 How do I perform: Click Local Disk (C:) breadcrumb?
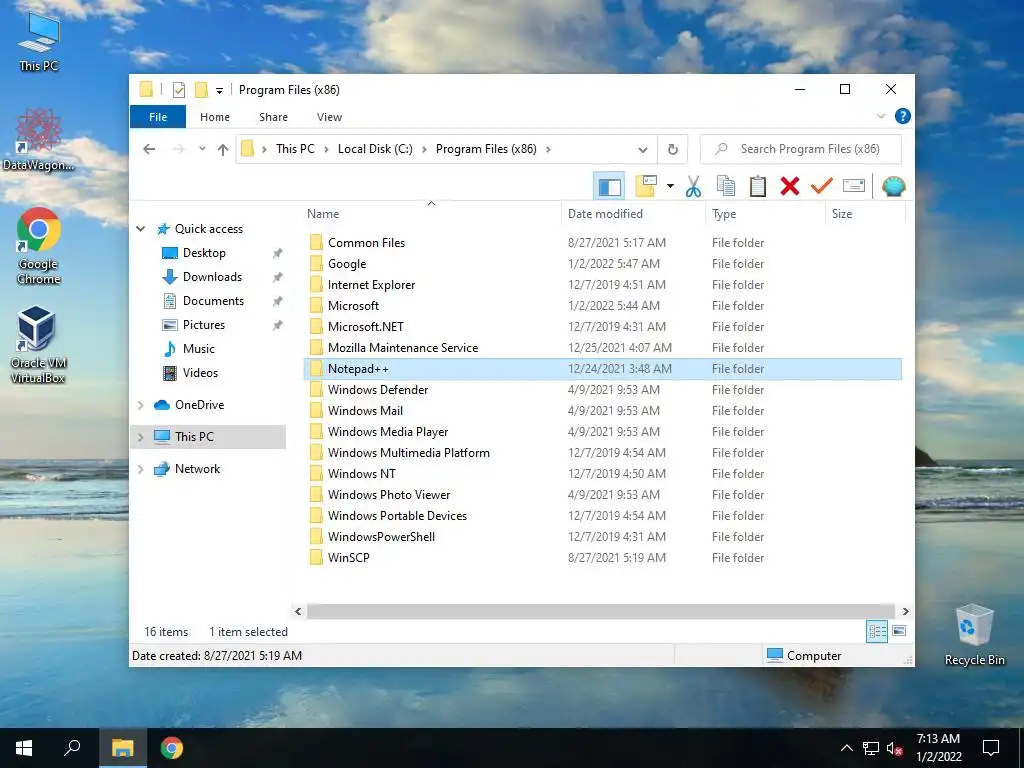click(x=375, y=149)
